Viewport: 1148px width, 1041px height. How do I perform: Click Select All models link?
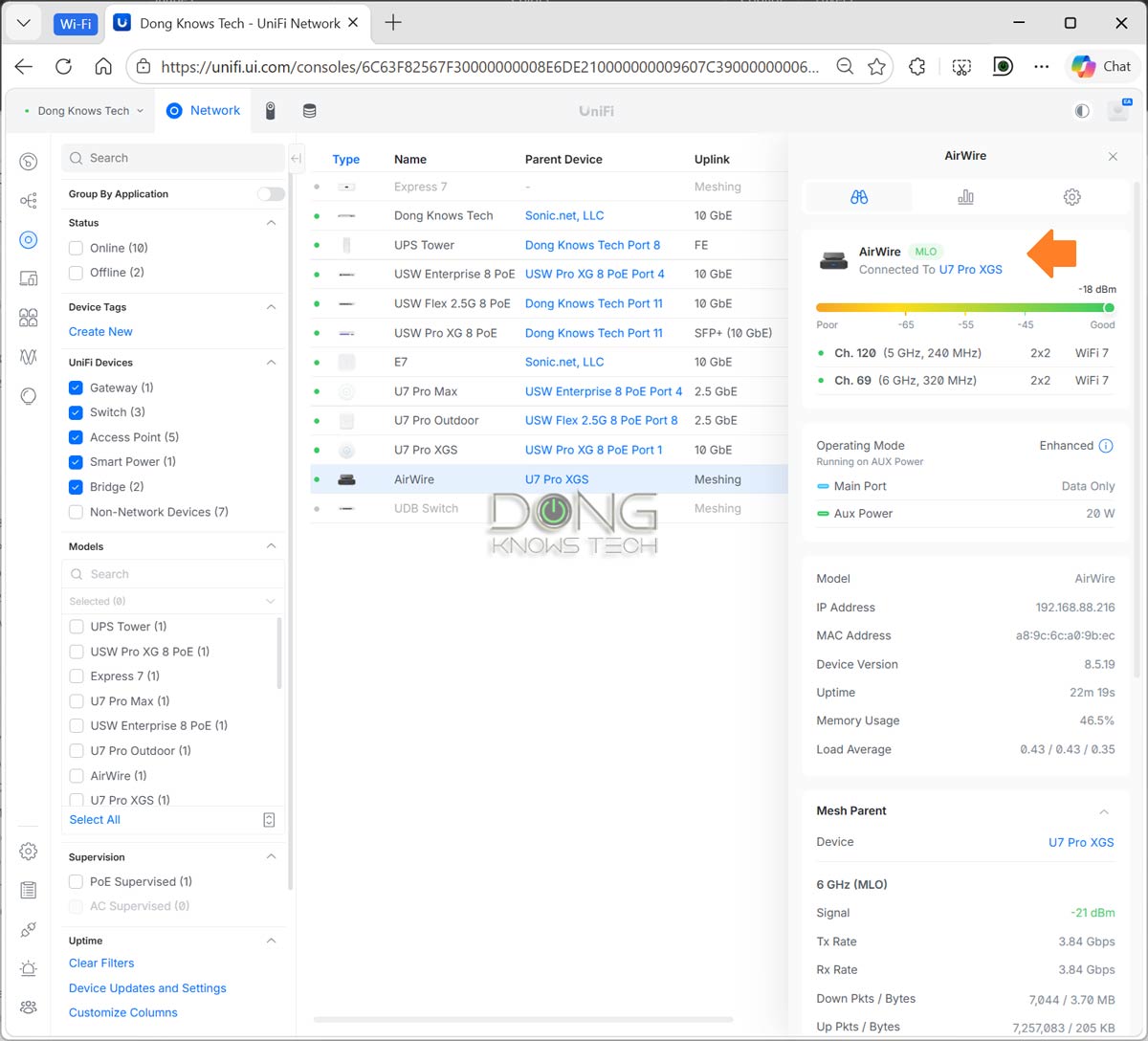coord(95,820)
